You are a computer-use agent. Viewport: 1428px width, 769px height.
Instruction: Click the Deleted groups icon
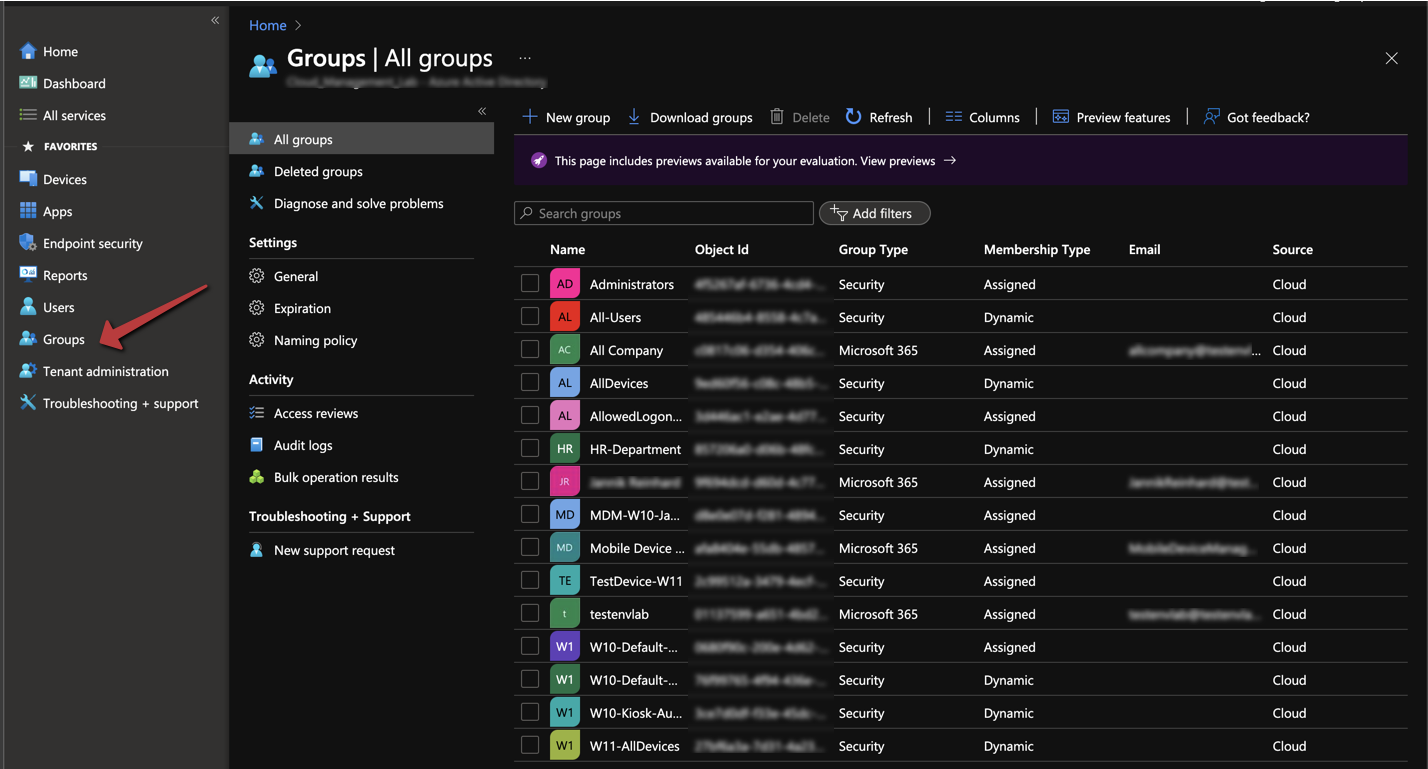pos(259,171)
